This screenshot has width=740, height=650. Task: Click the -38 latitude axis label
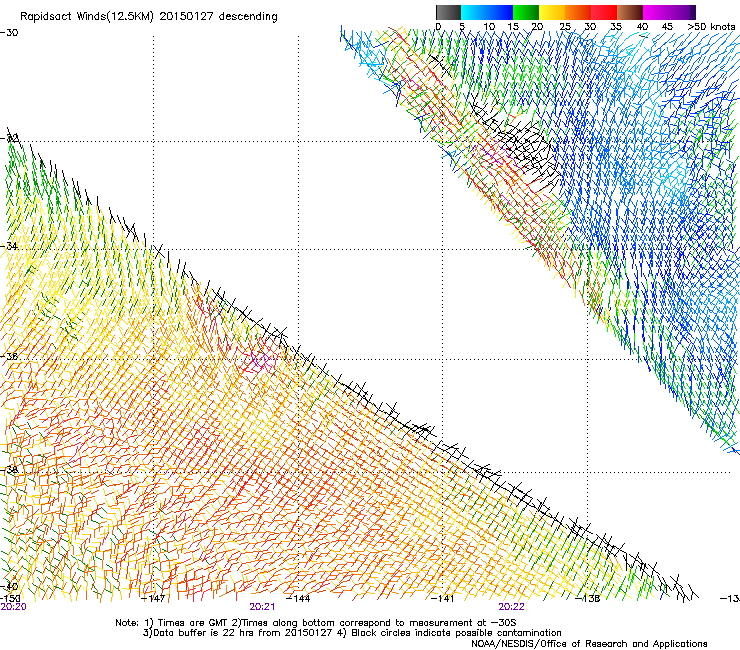9,470
